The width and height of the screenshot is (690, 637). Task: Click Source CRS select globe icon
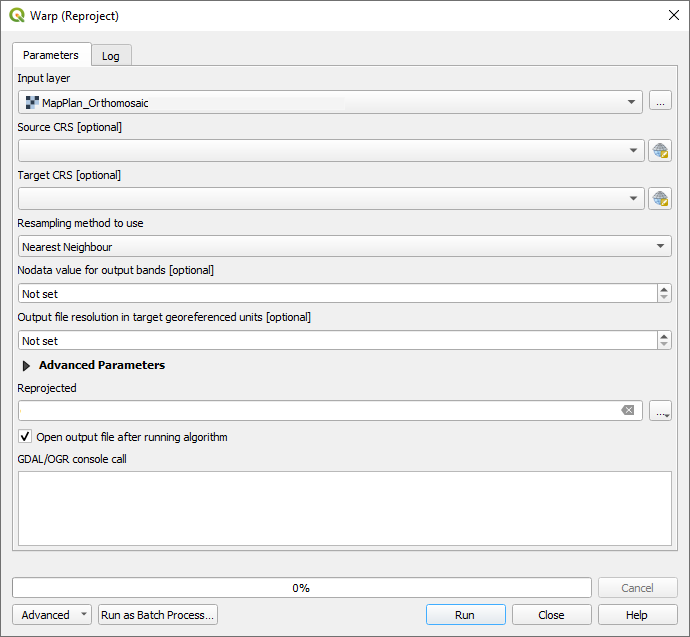click(660, 151)
